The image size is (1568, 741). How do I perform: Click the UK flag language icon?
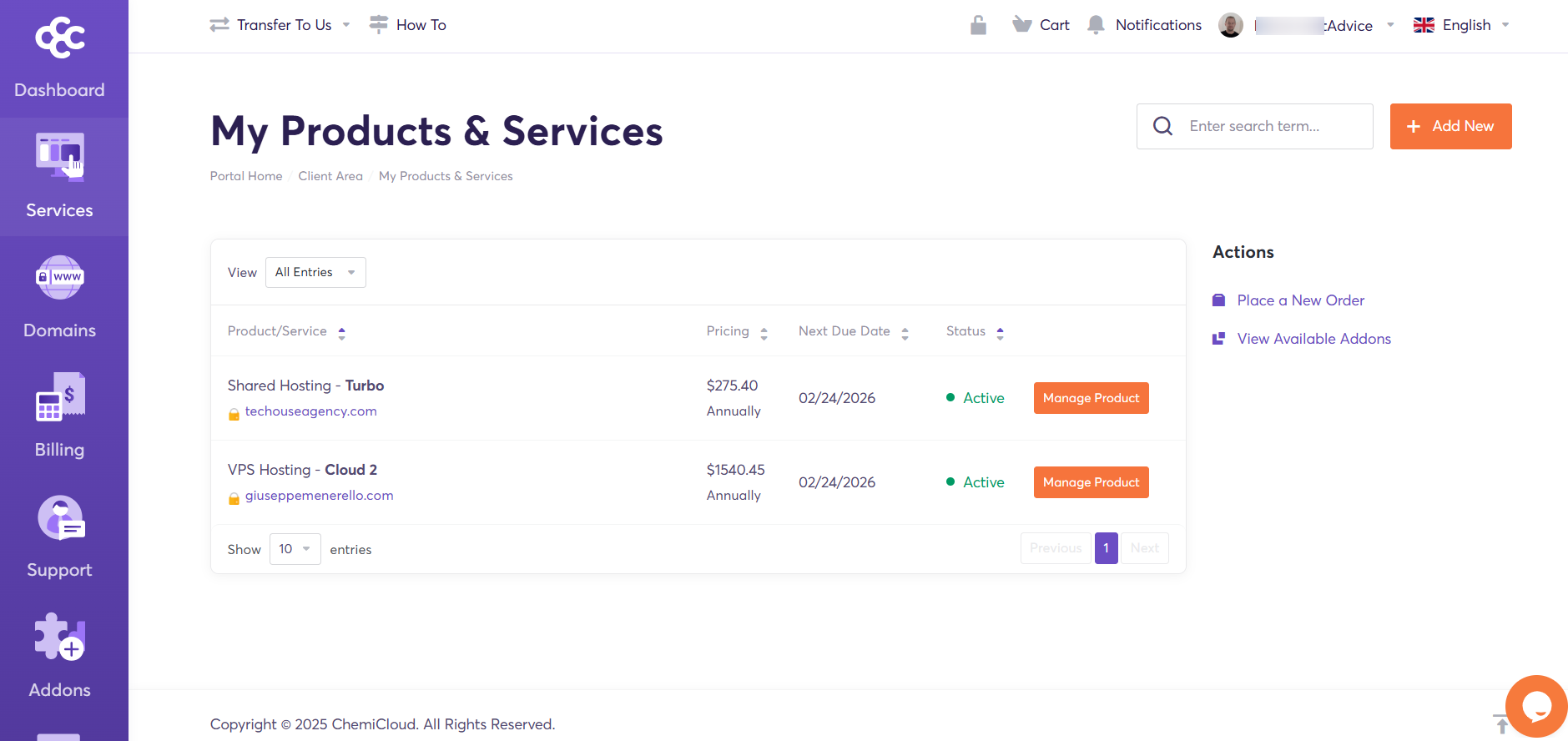click(x=1424, y=25)
